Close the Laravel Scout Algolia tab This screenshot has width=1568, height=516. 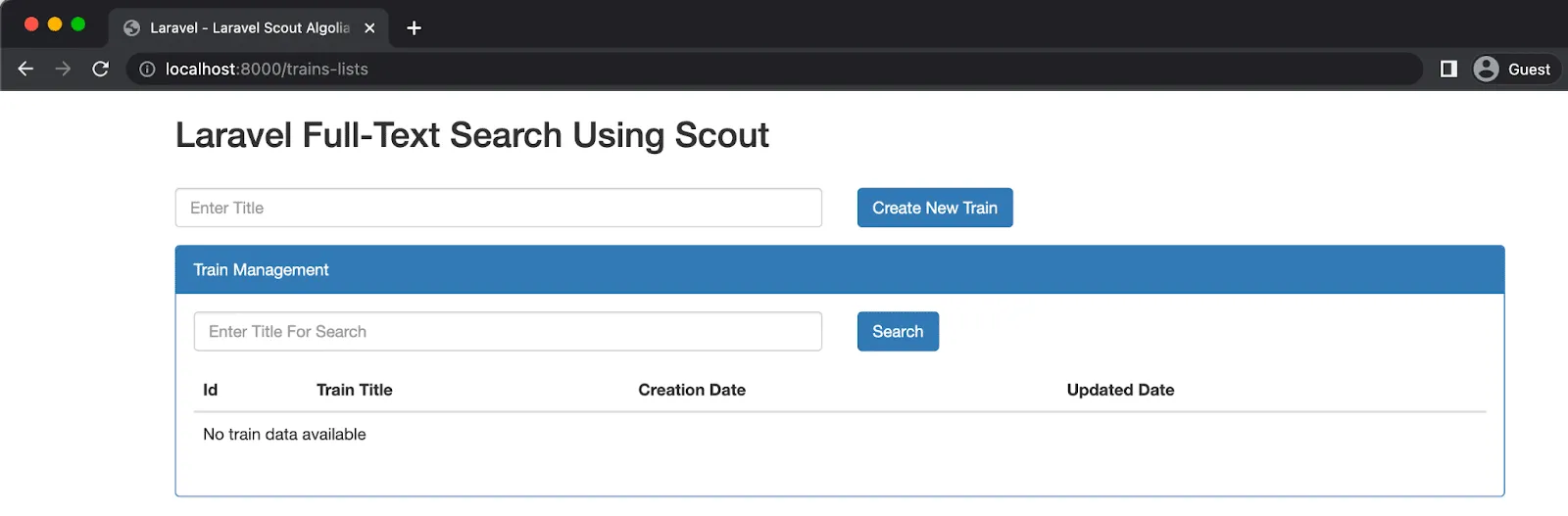pyautogui.click(x=369, y=27)
